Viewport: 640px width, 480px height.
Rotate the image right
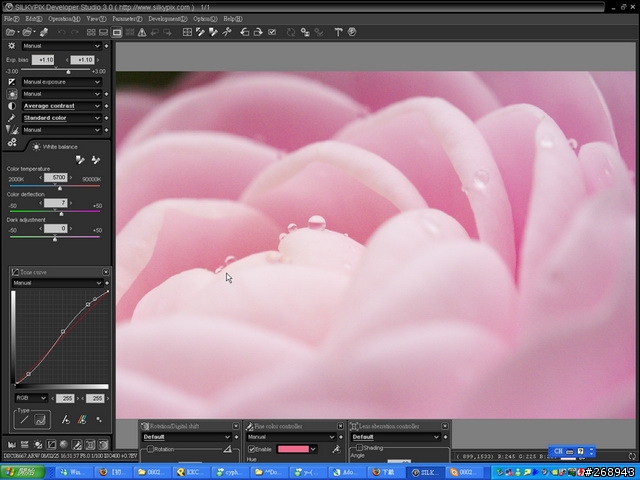pyautogui.click(x=258, y=32)
